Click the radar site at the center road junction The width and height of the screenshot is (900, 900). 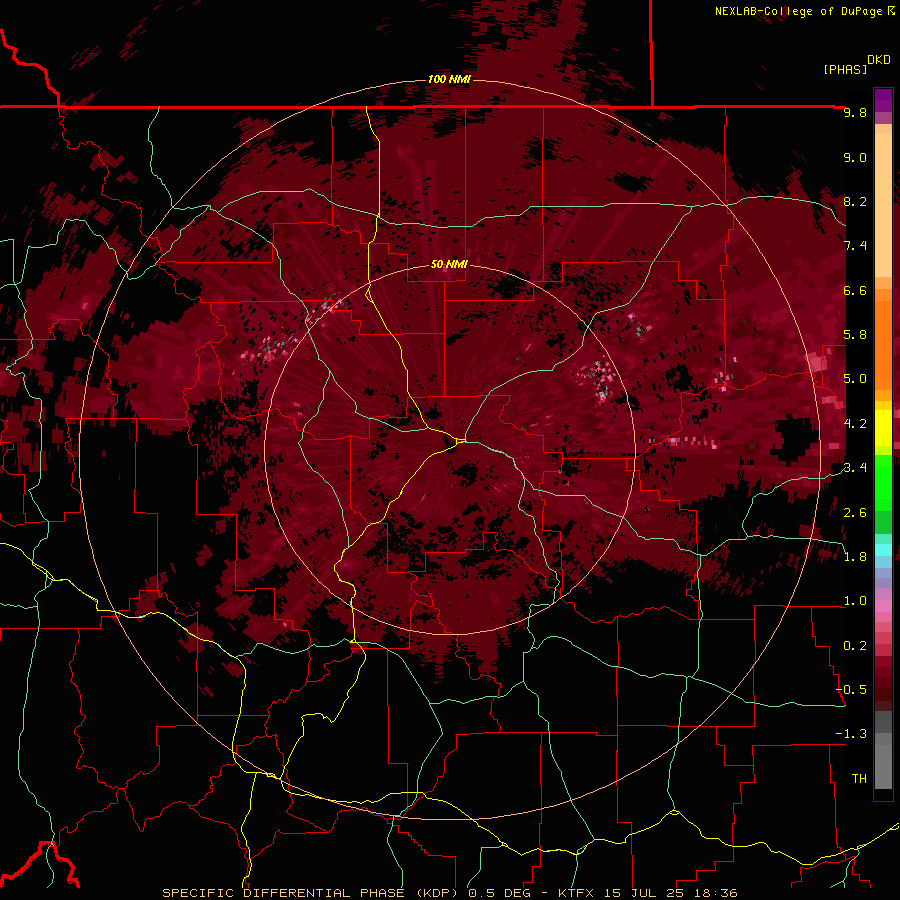(x=460, y=440)
